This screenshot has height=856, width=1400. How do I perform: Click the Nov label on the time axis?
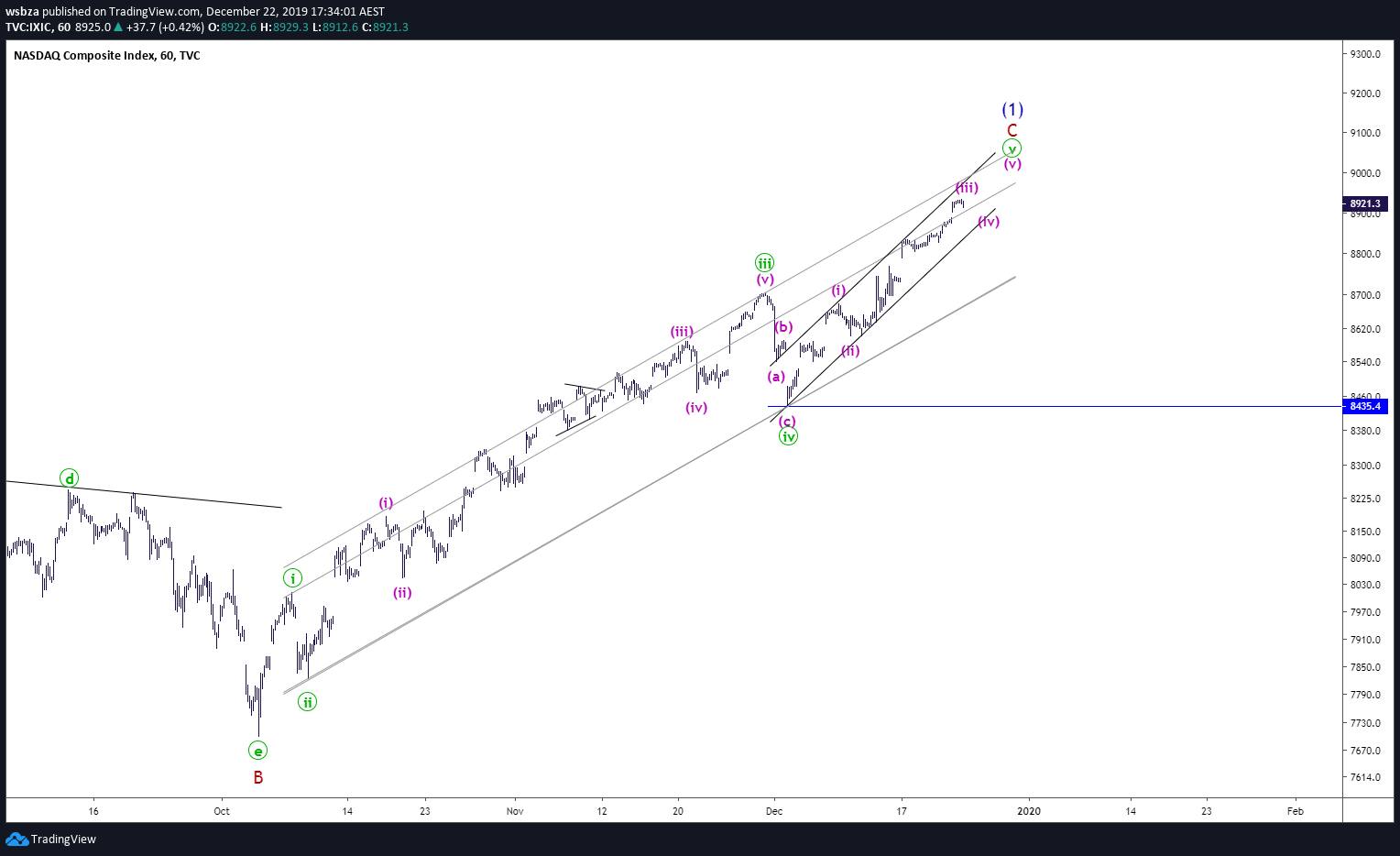[x=515, y=811]
